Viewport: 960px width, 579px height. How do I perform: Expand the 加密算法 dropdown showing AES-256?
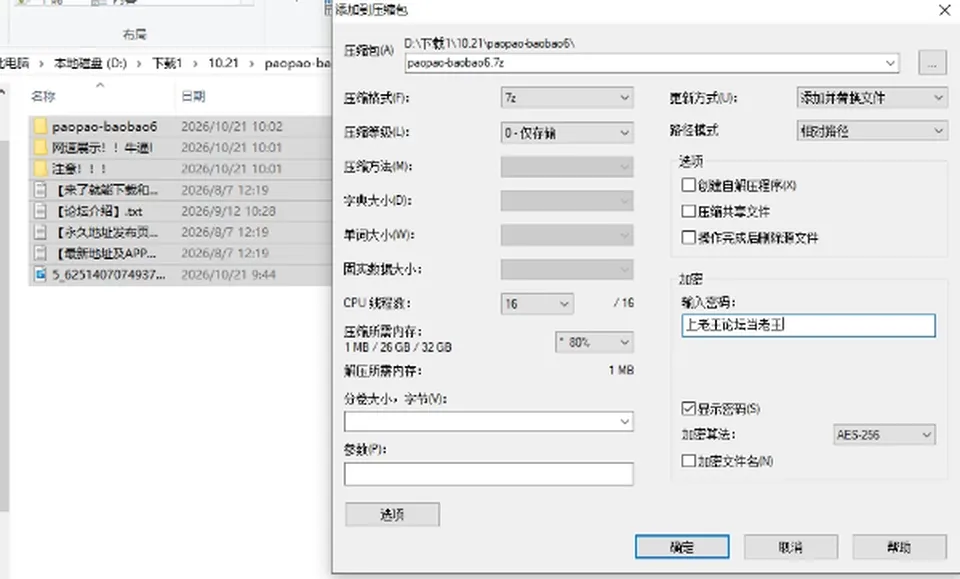[x=884, y=435]
